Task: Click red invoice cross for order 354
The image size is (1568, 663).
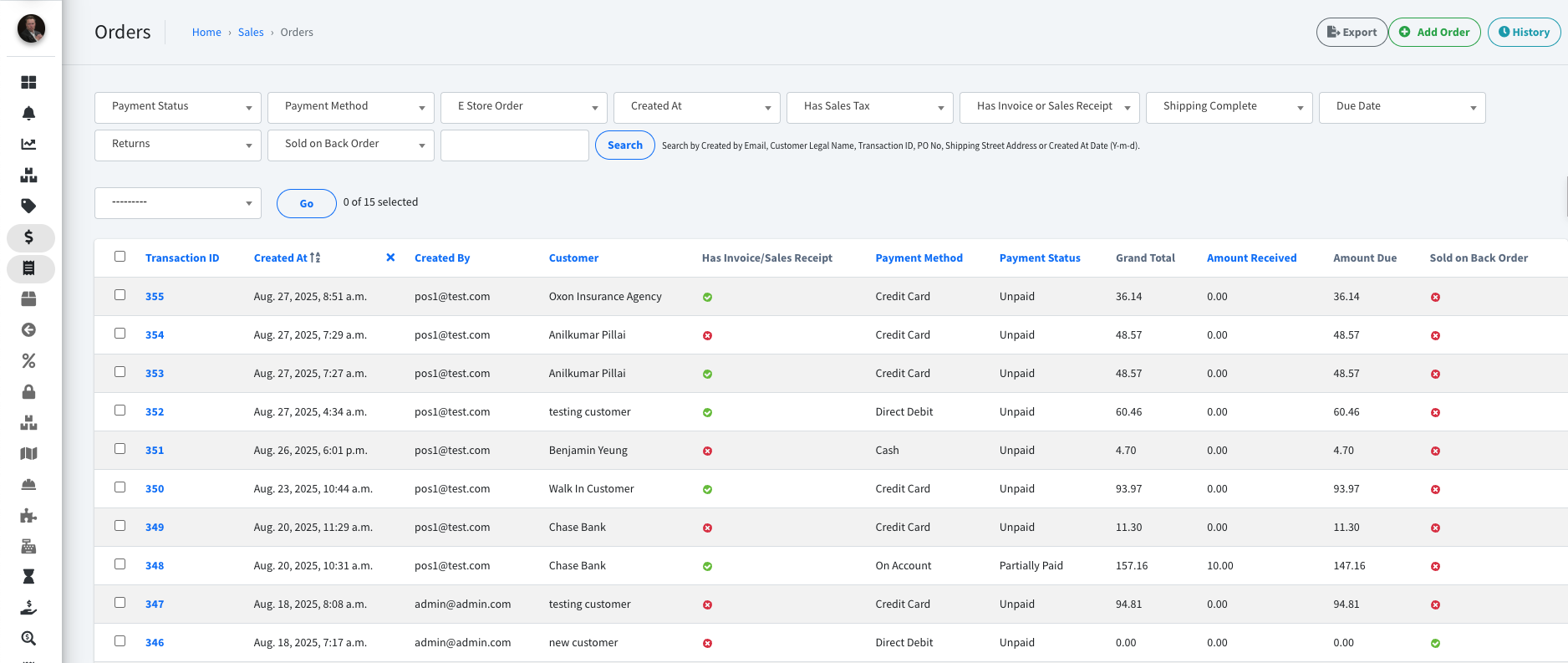Action: click(707, 335)
